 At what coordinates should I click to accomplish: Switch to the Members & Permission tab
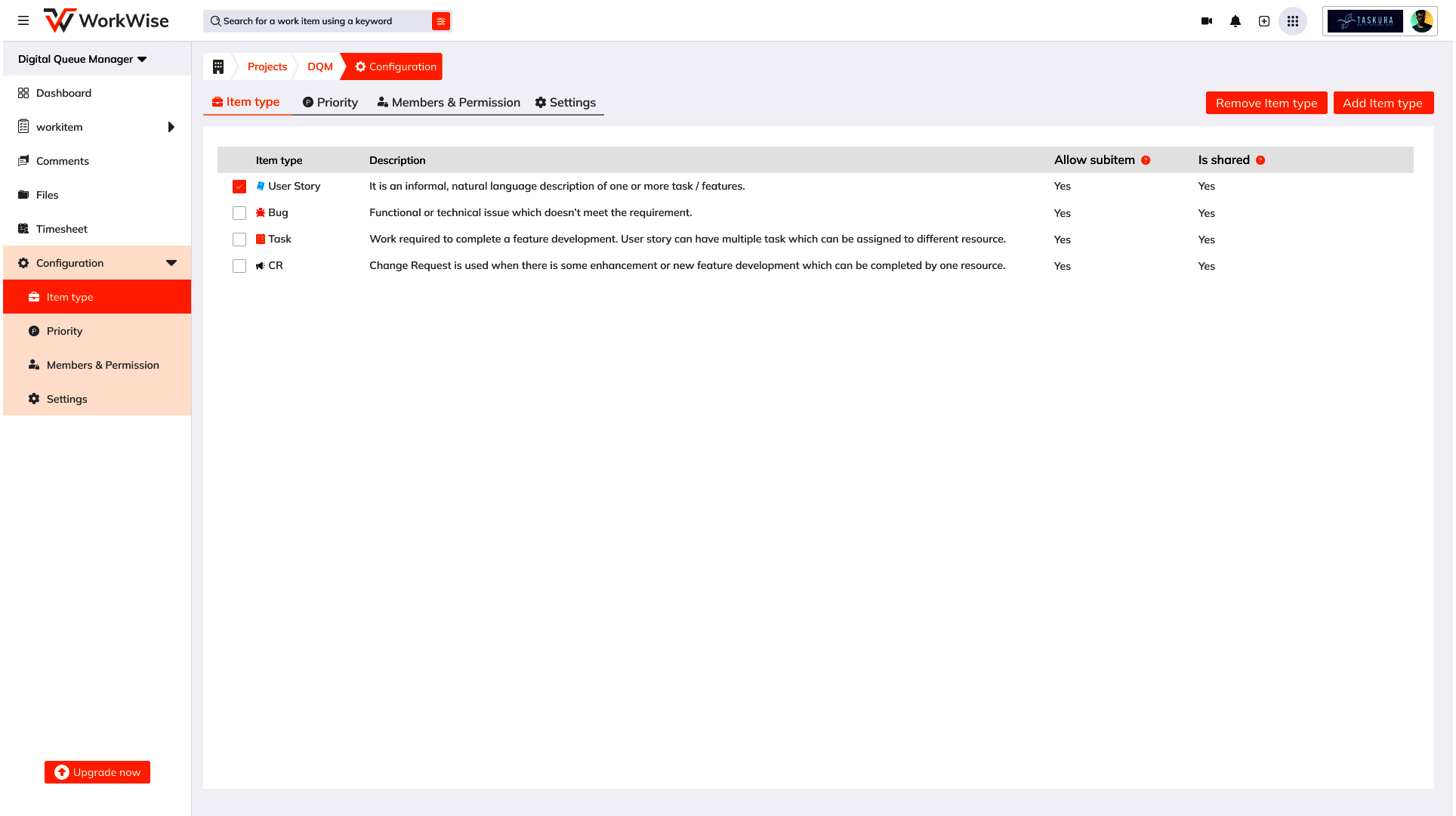coord(449,103)
